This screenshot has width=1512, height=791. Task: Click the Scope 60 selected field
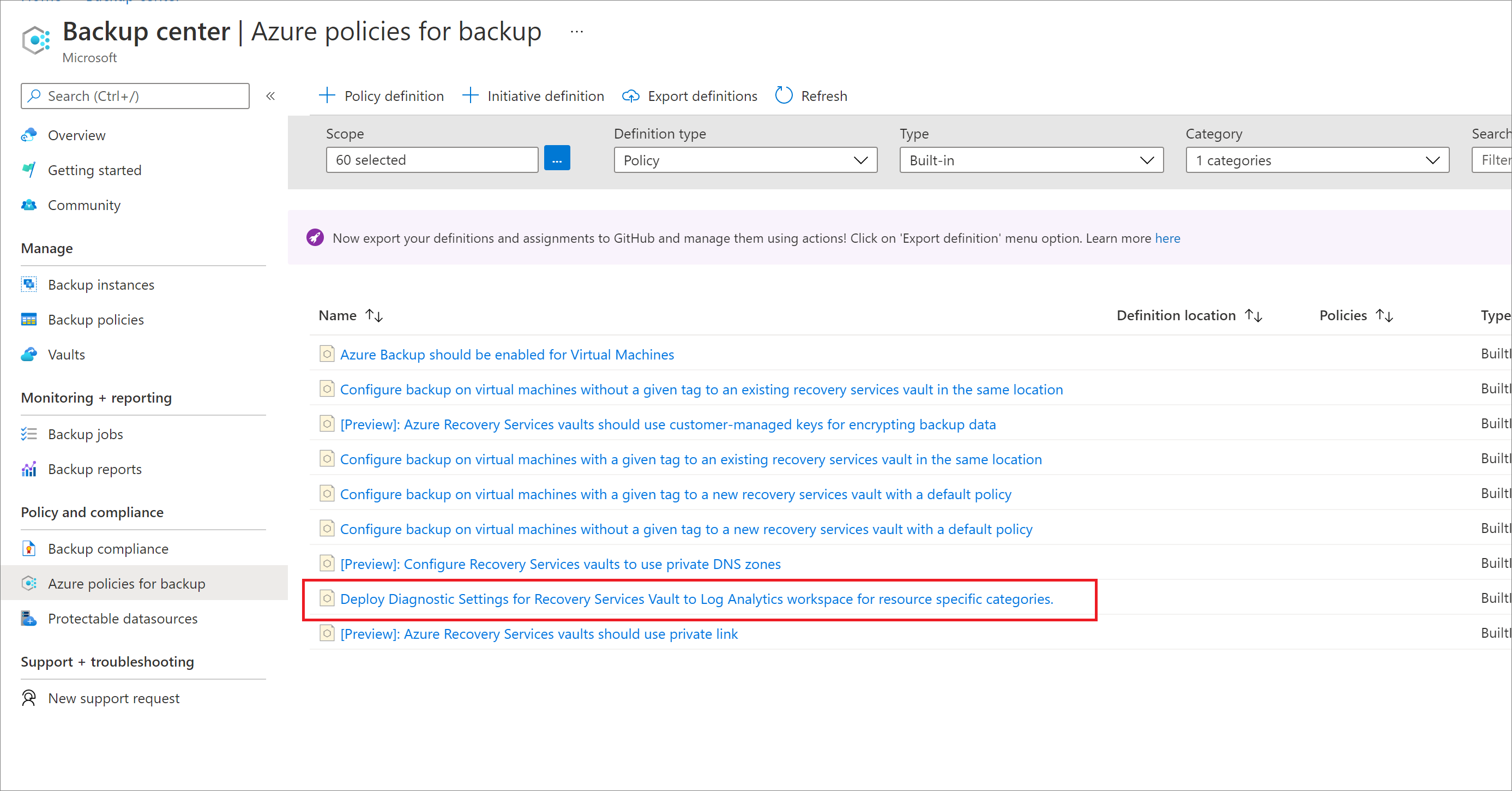click(x=433, y=160)
